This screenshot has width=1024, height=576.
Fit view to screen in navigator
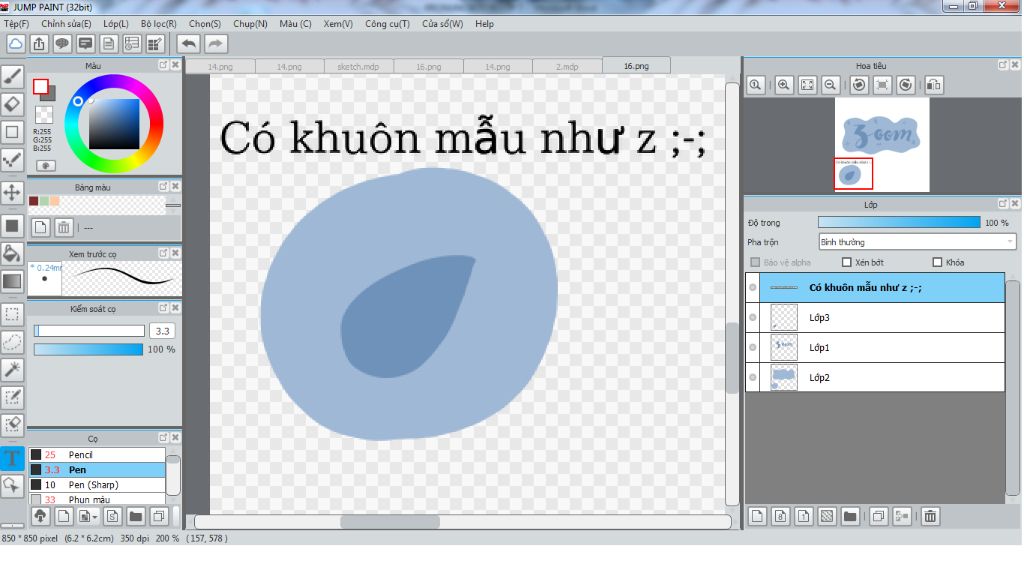807,85
